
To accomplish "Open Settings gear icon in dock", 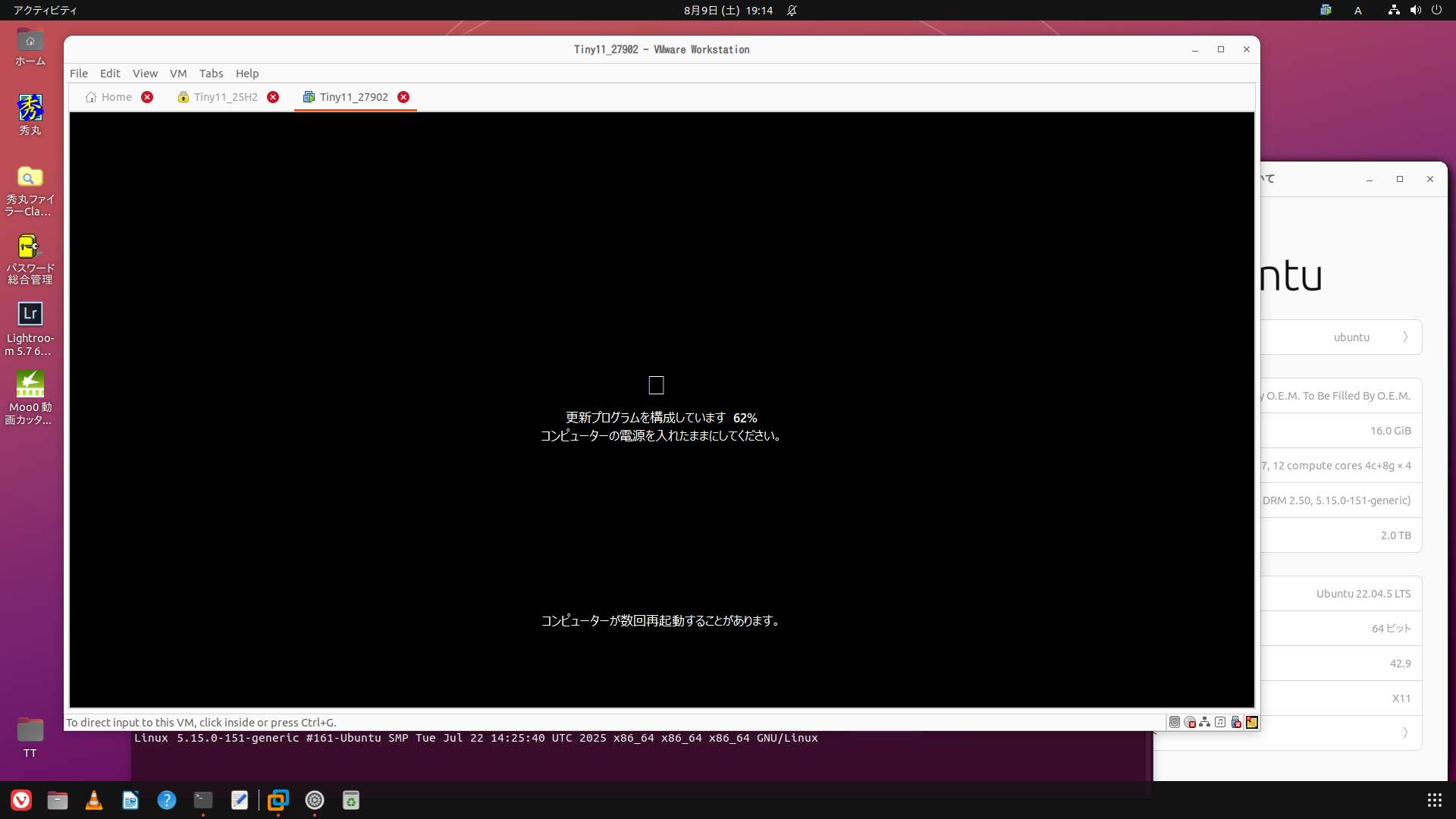I will tap(315, 800).
